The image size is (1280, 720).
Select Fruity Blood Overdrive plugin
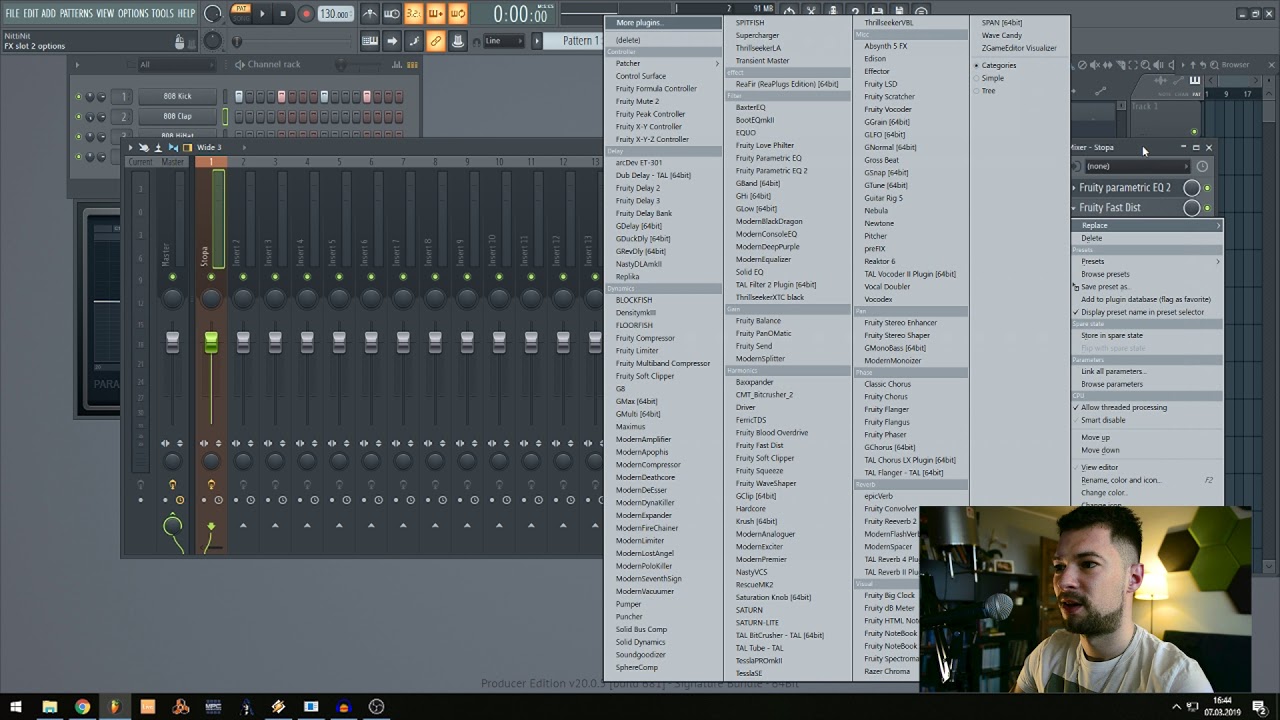(x=771, y=433)
